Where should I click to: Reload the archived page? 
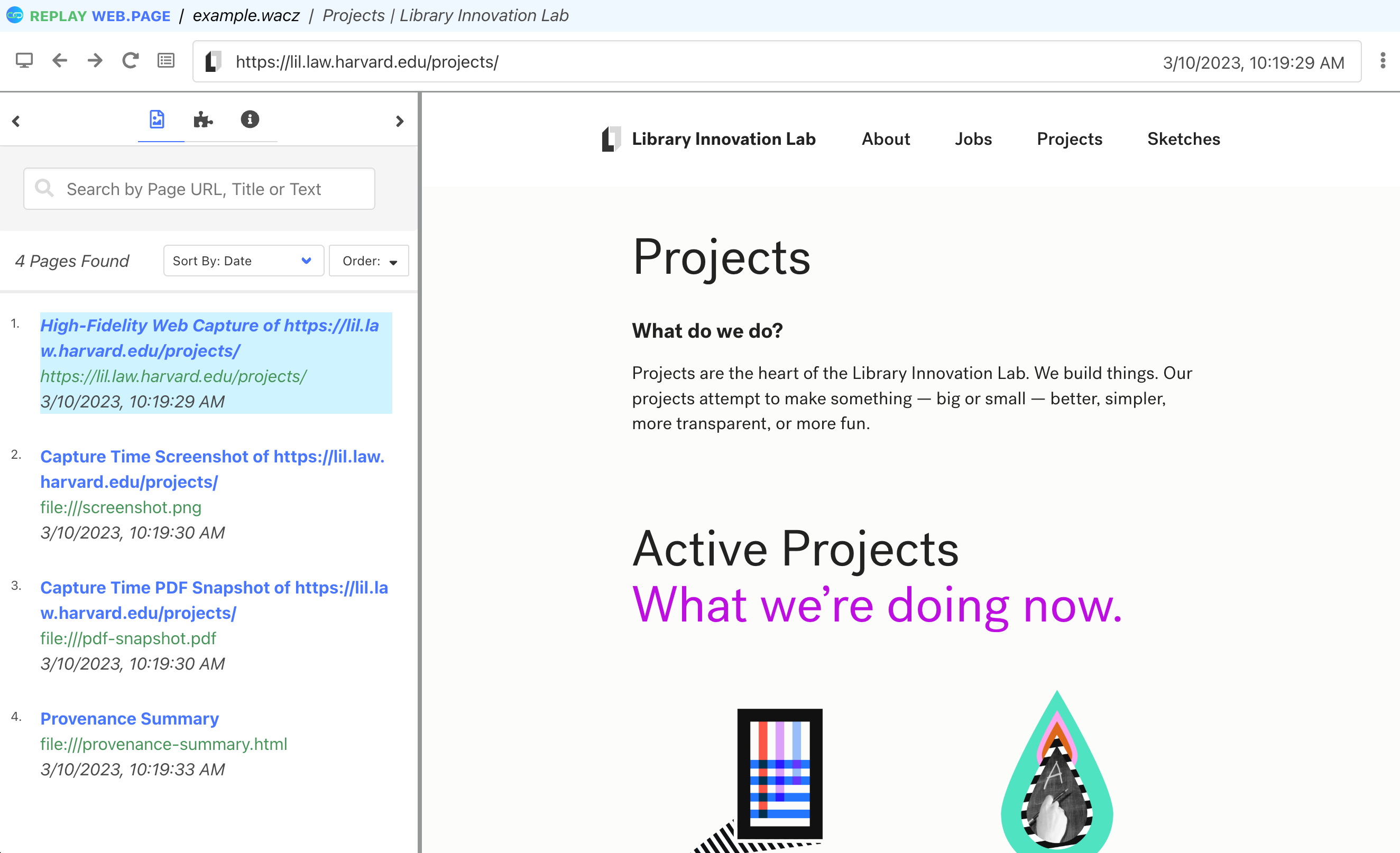(x=130, y=61)
